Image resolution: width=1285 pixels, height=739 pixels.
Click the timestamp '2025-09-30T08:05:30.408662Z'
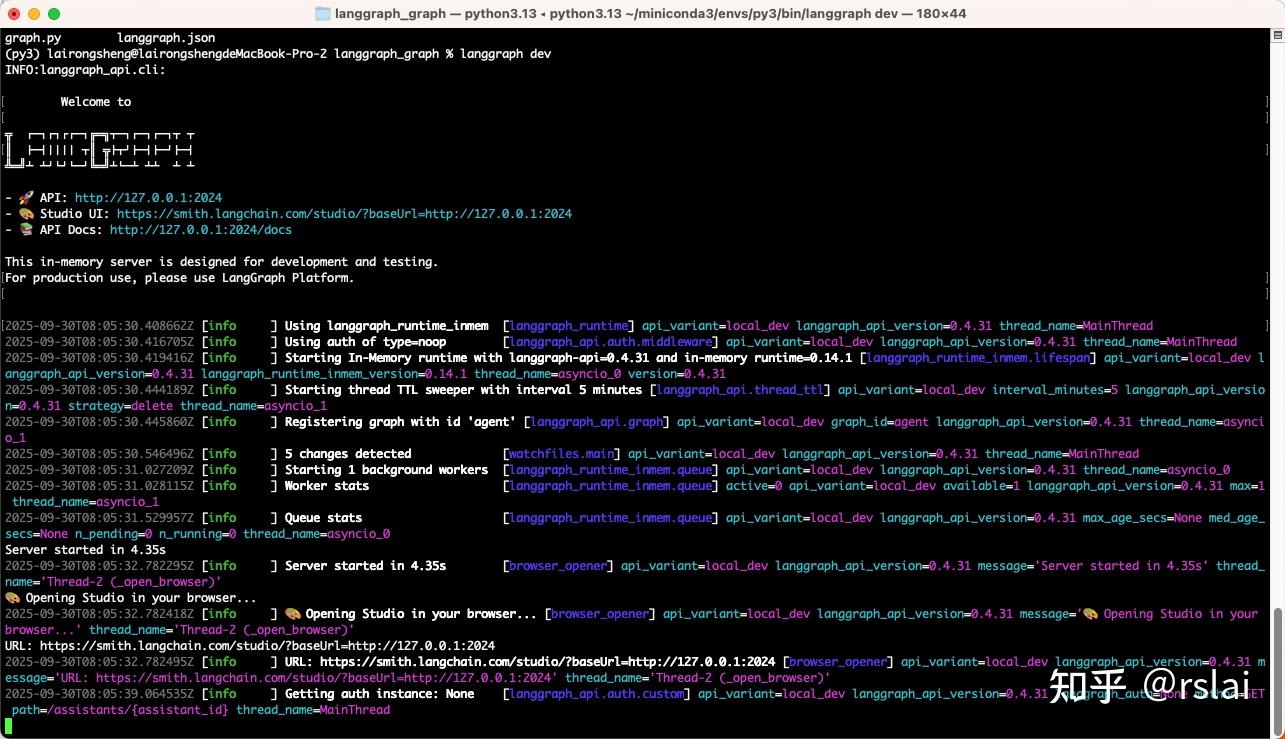coord(100,326)
